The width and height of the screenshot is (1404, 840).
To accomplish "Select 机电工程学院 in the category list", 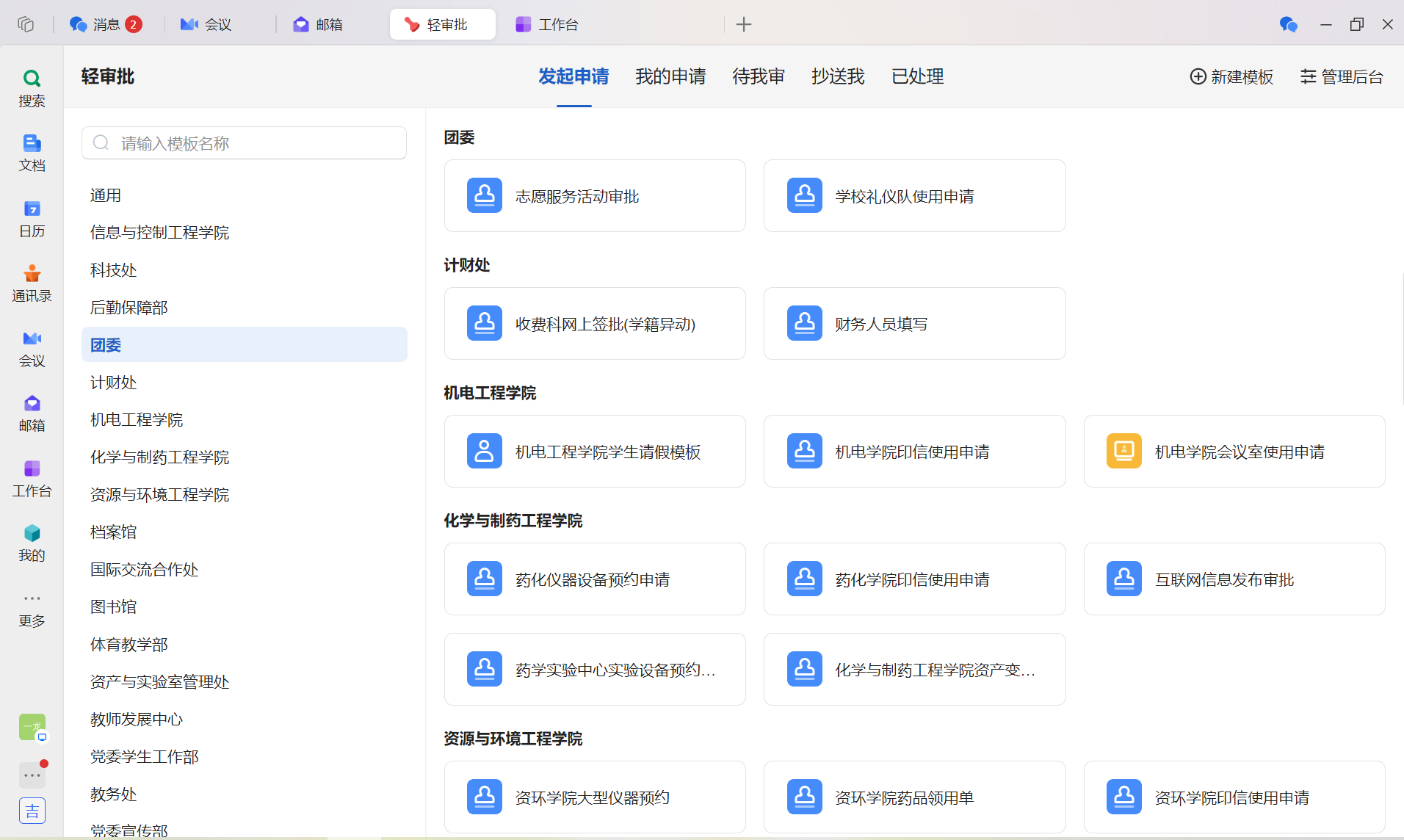I will coord(136,419).
